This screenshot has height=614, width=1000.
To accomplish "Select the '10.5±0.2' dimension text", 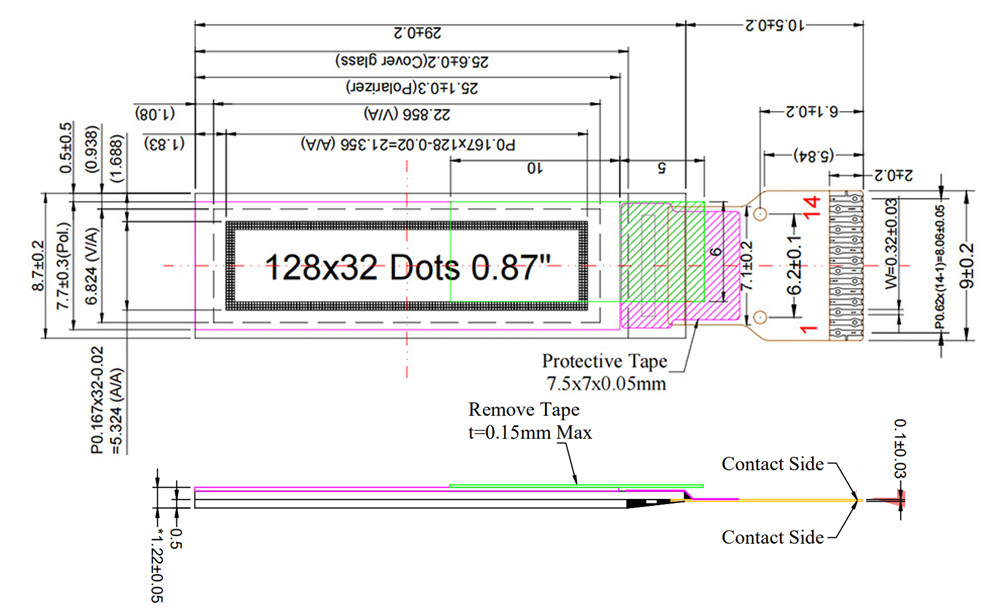I will (774, 25).
